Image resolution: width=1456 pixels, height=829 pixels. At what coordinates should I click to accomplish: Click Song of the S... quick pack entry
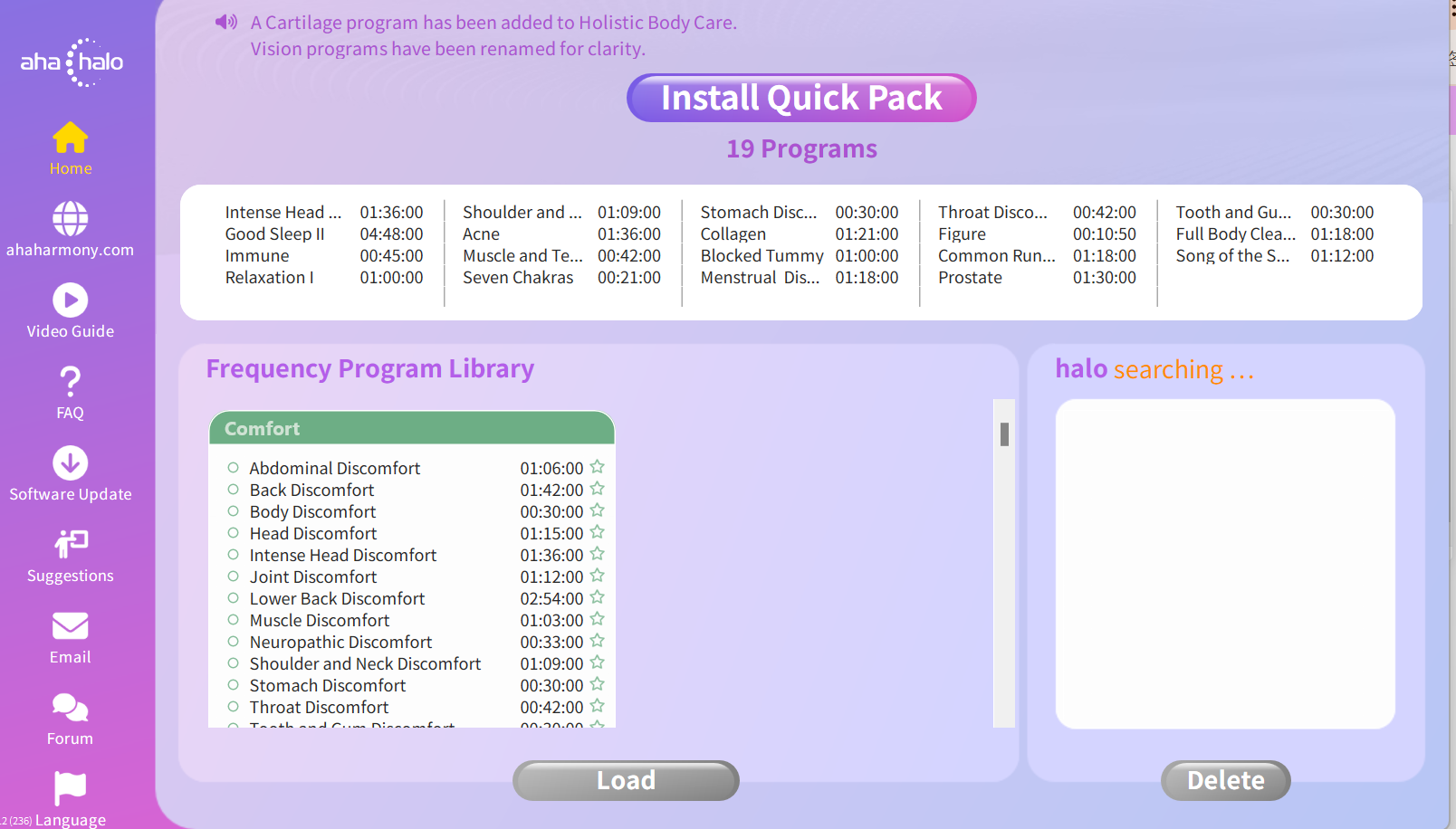tap(1233, 256)
